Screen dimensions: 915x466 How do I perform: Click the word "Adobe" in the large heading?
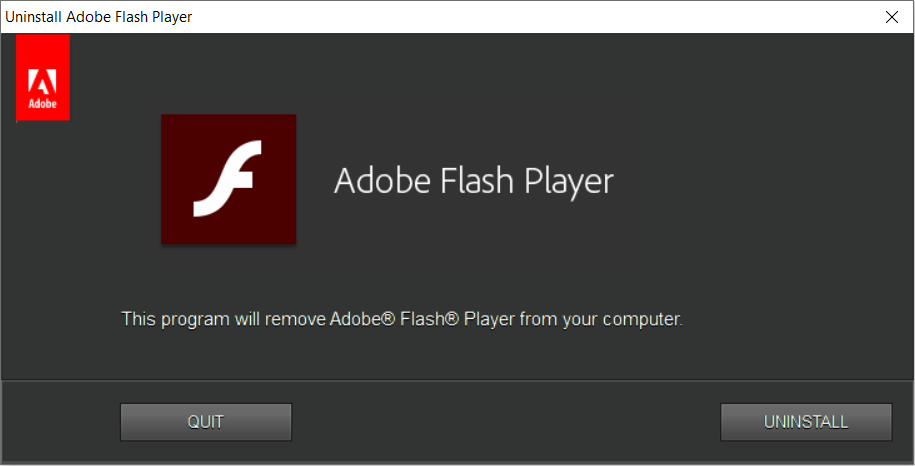pyautogui.click(x=372, y=181)
